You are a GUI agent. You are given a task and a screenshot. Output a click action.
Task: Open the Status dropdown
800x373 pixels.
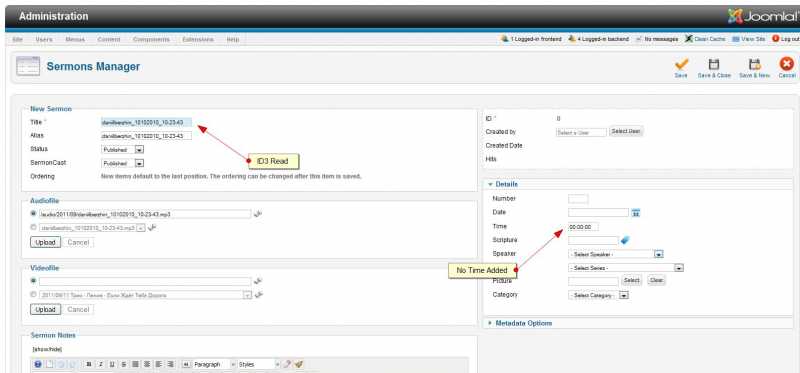122,150
